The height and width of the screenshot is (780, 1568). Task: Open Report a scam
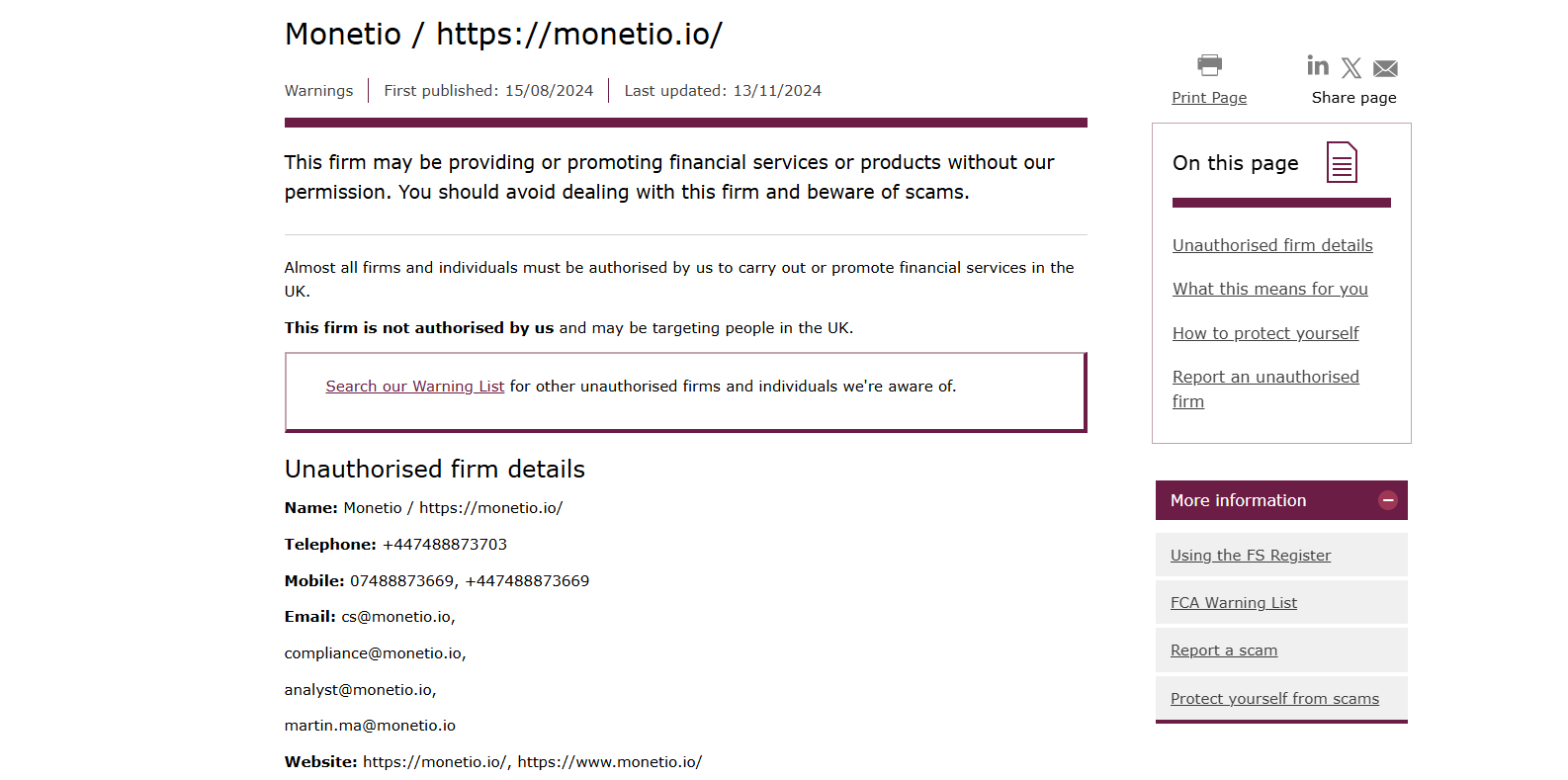click(x=1224, y=650)
